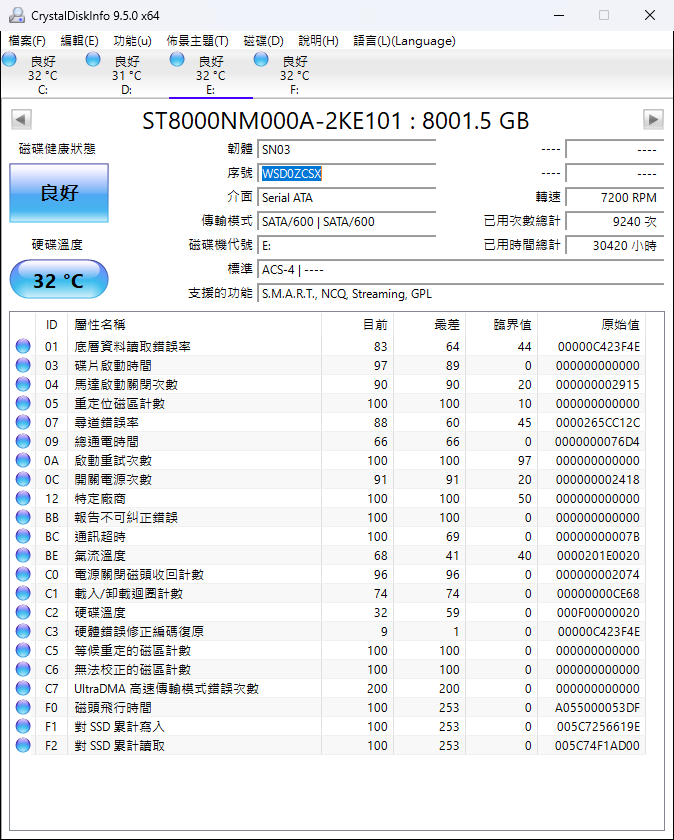Click status orb for attribute F2 row

click(x=23, y=746)
